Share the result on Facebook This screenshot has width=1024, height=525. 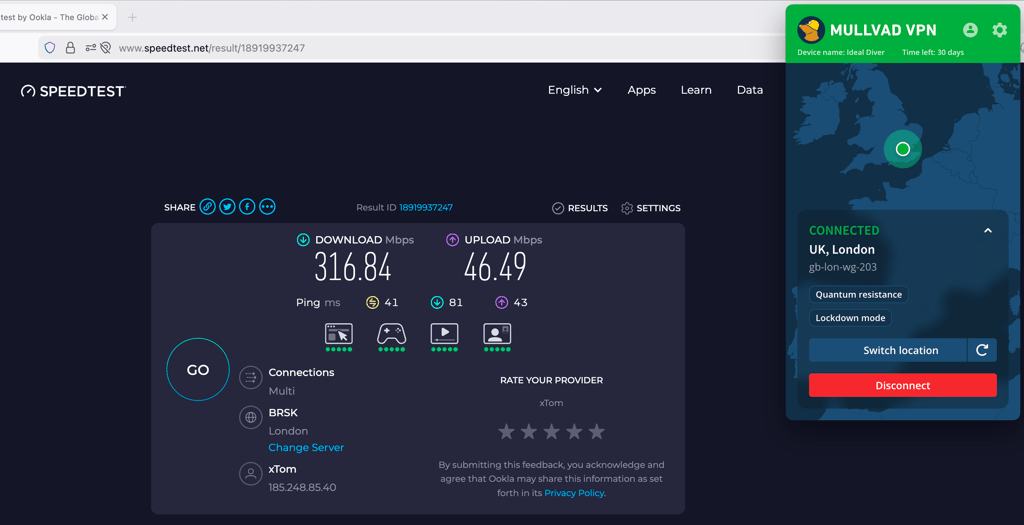[247, 207]
